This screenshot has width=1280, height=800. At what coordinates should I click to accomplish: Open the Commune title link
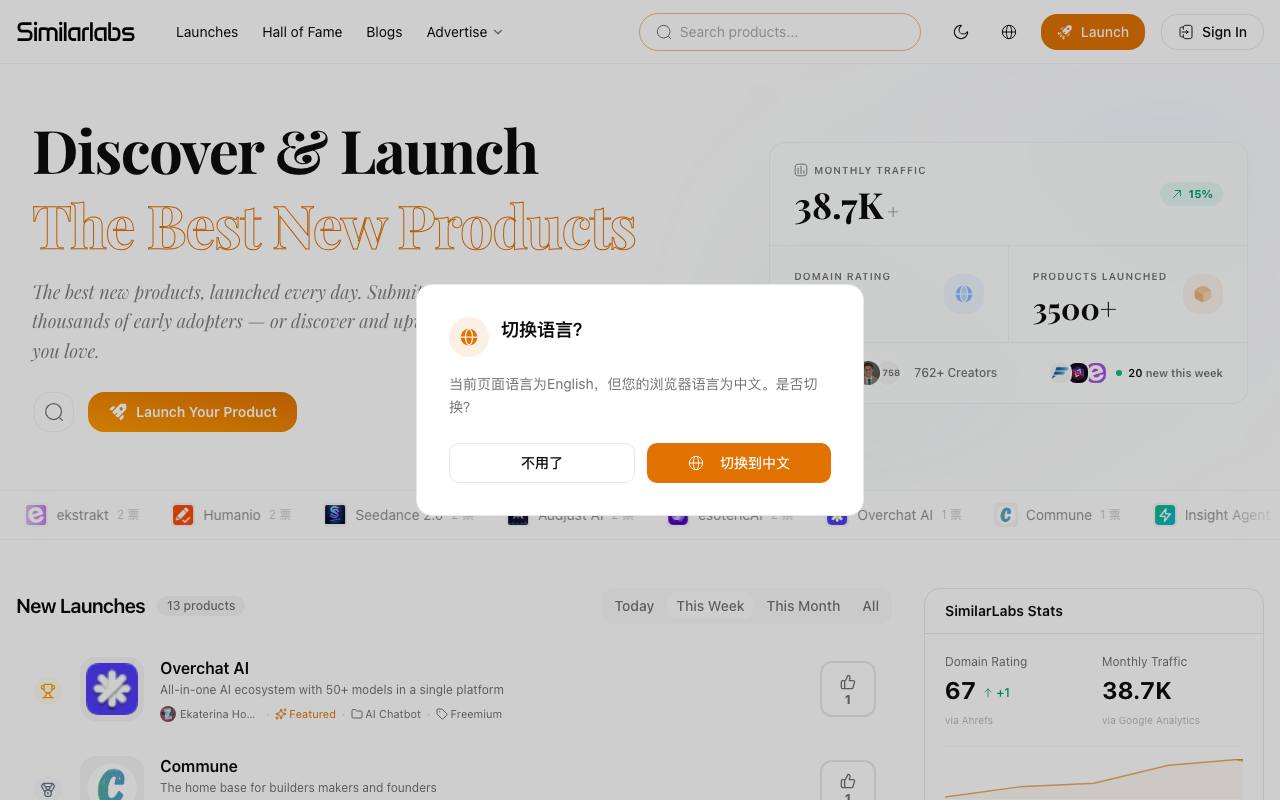point(199,766)
